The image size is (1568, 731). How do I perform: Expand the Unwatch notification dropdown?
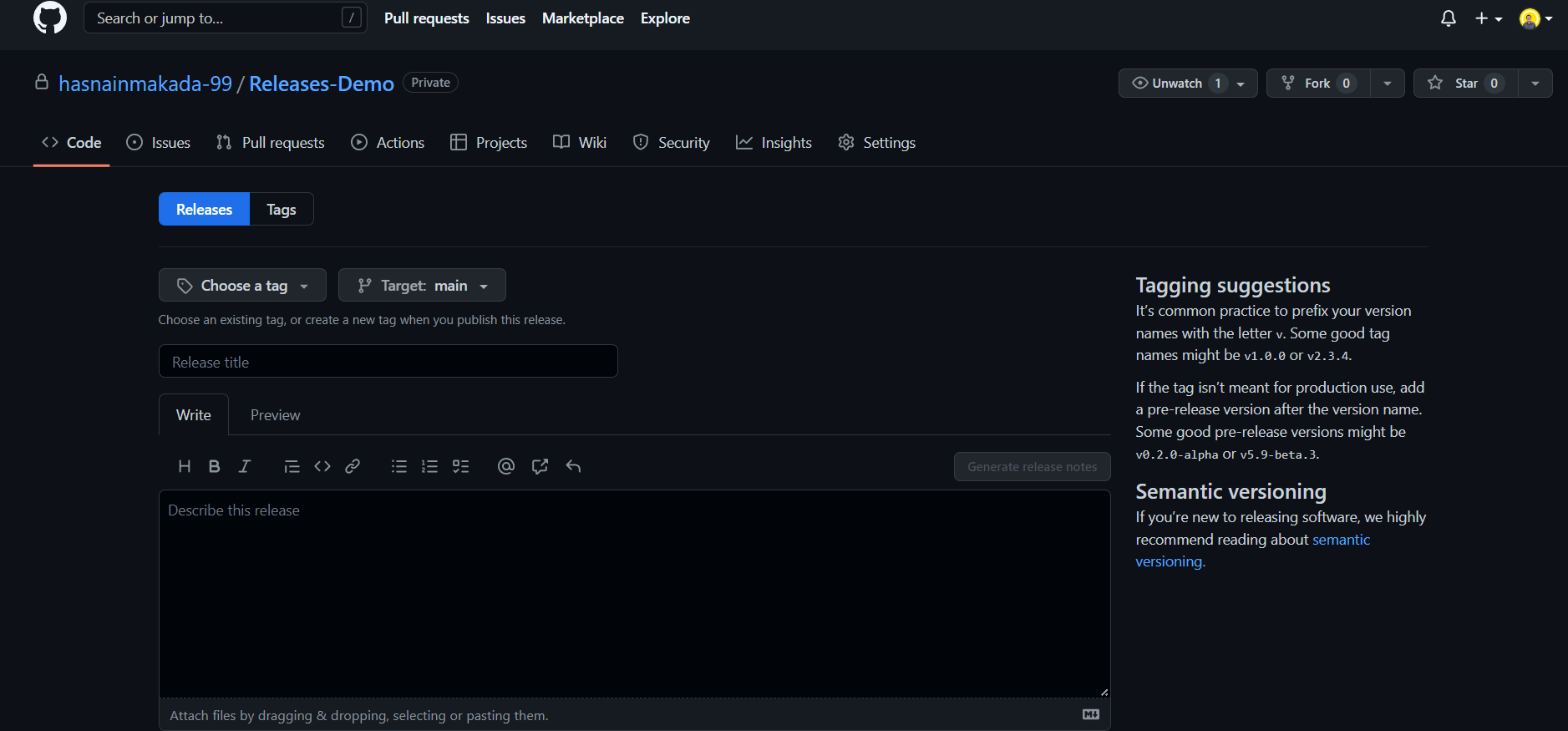(1188, 83)
